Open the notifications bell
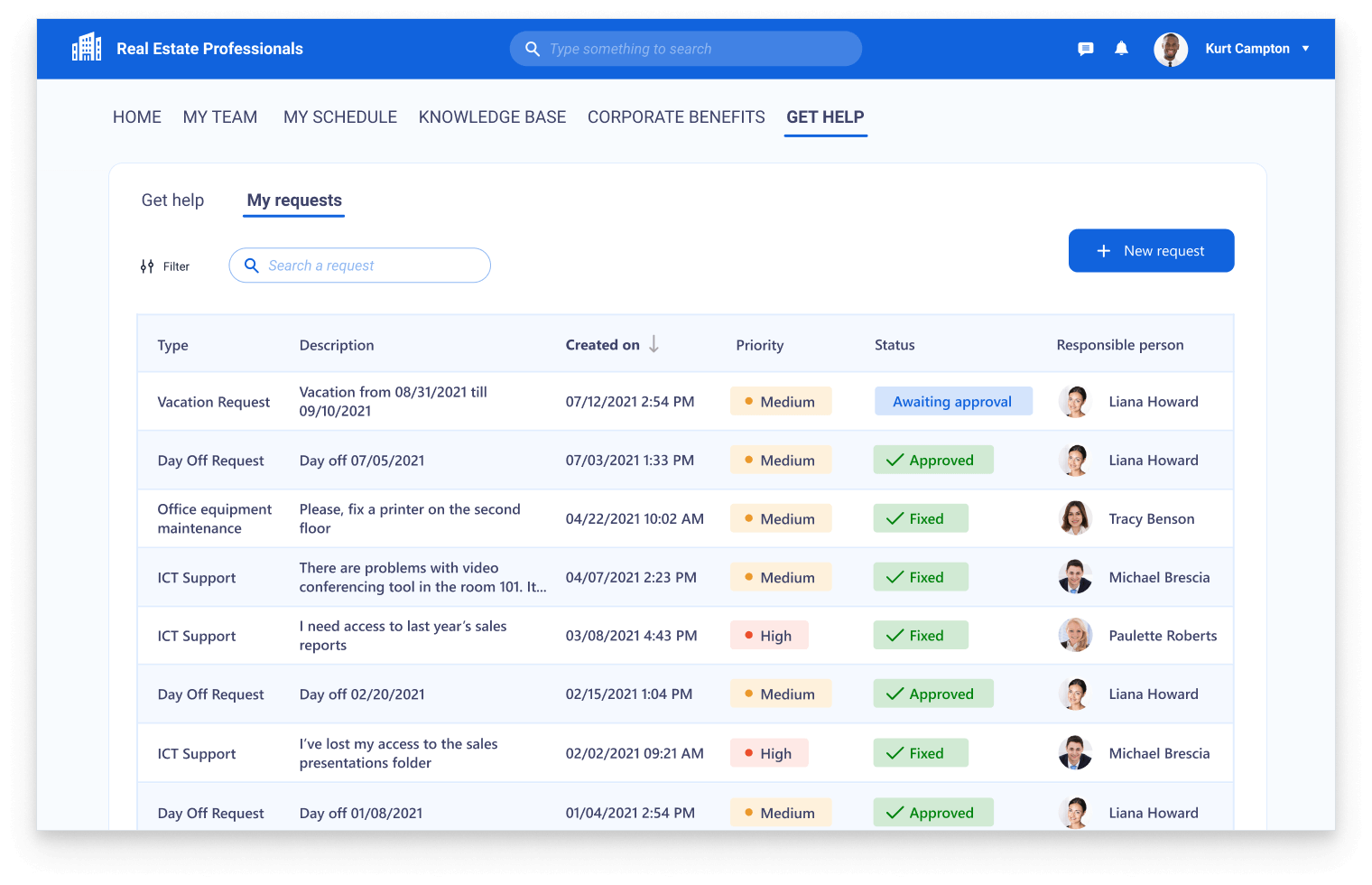 coord(1121,49)
